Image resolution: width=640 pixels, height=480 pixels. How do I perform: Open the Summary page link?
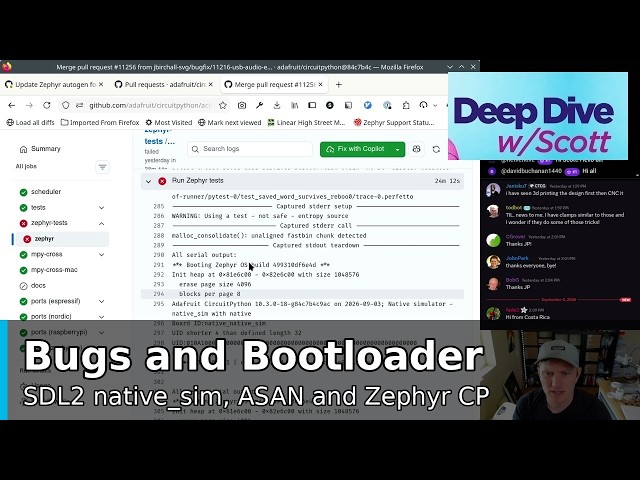[46, 149]
